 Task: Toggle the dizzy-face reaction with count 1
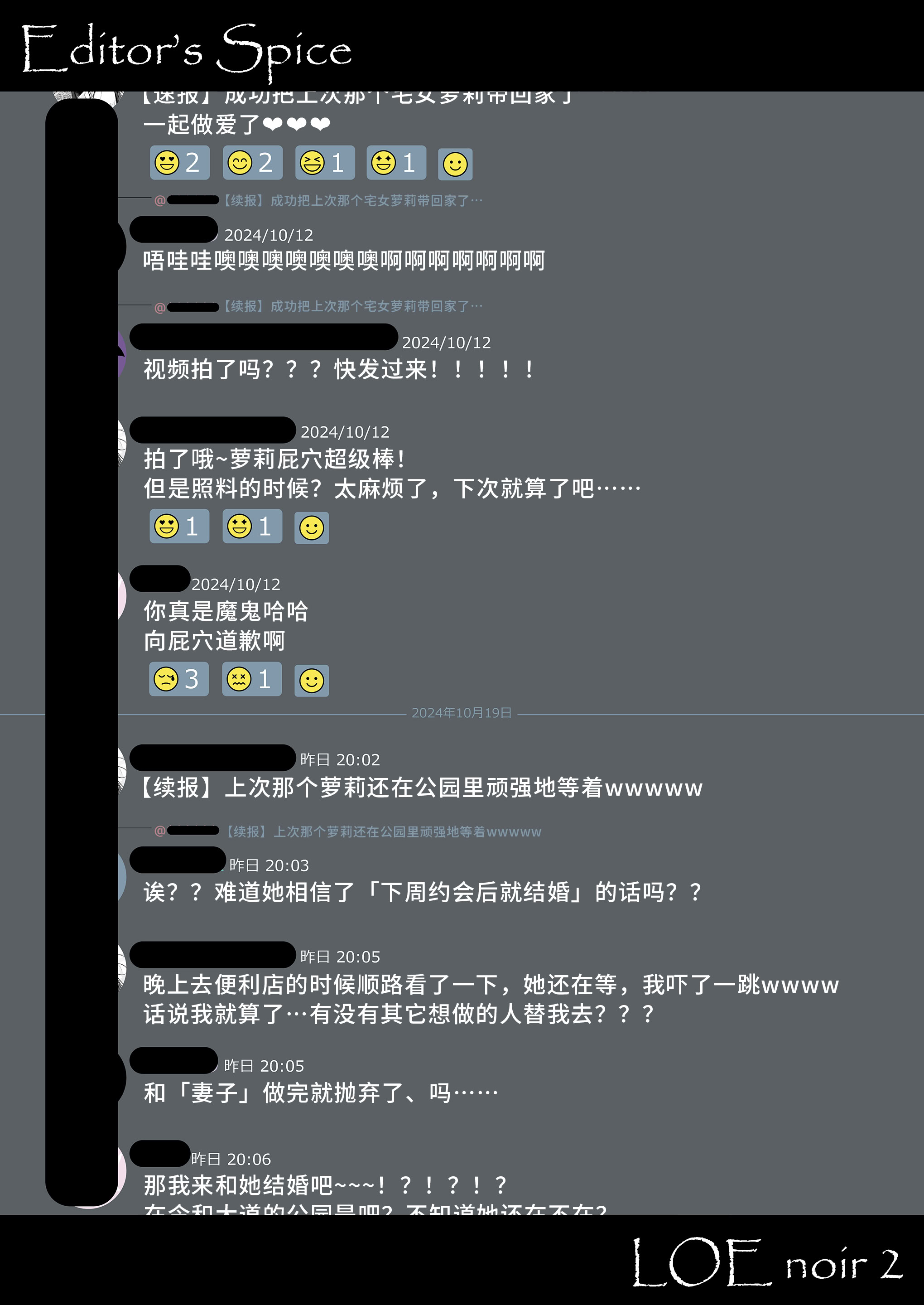coord(251,679)
